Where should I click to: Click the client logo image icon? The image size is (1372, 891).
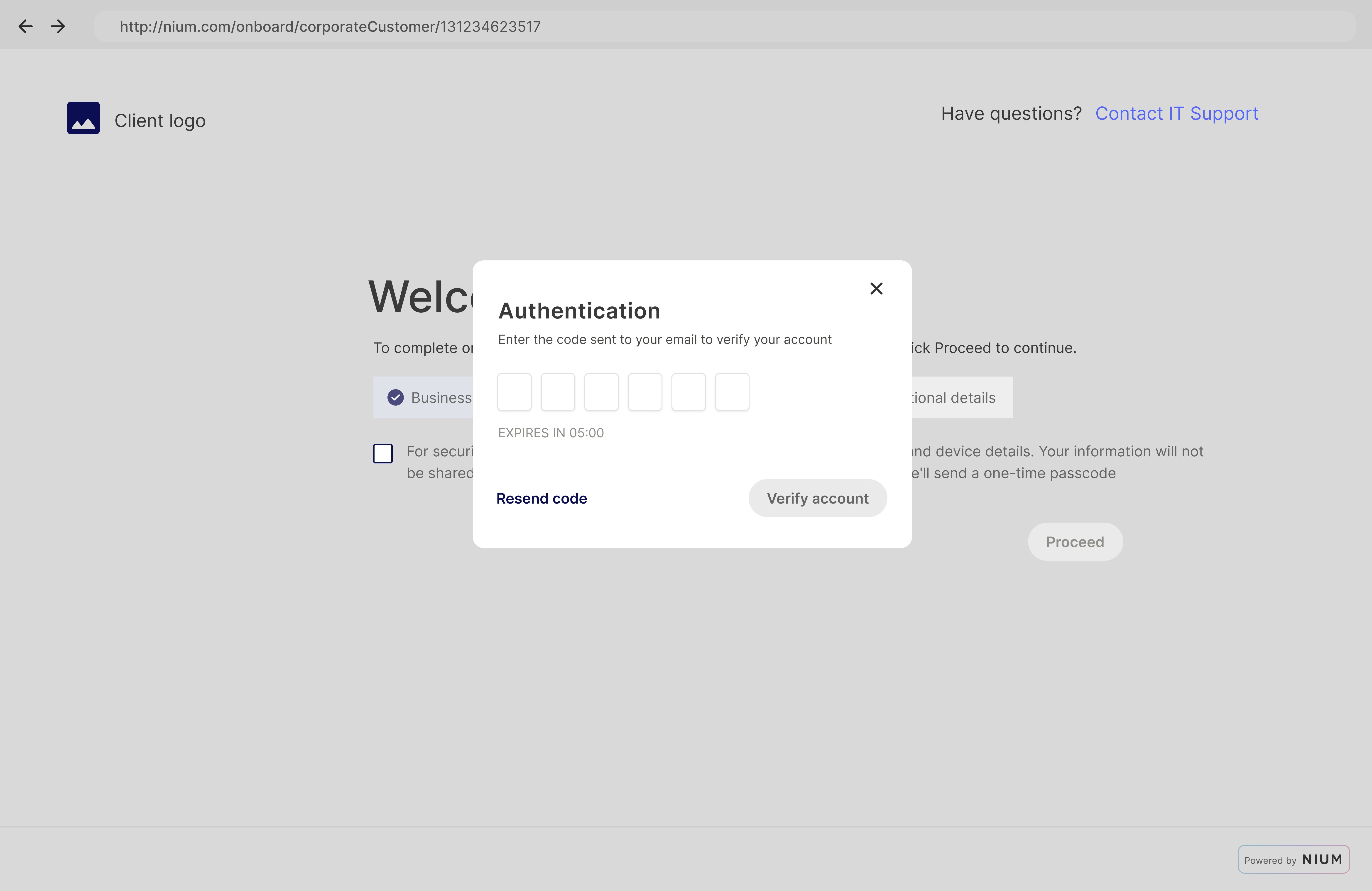tap(83, 118)
